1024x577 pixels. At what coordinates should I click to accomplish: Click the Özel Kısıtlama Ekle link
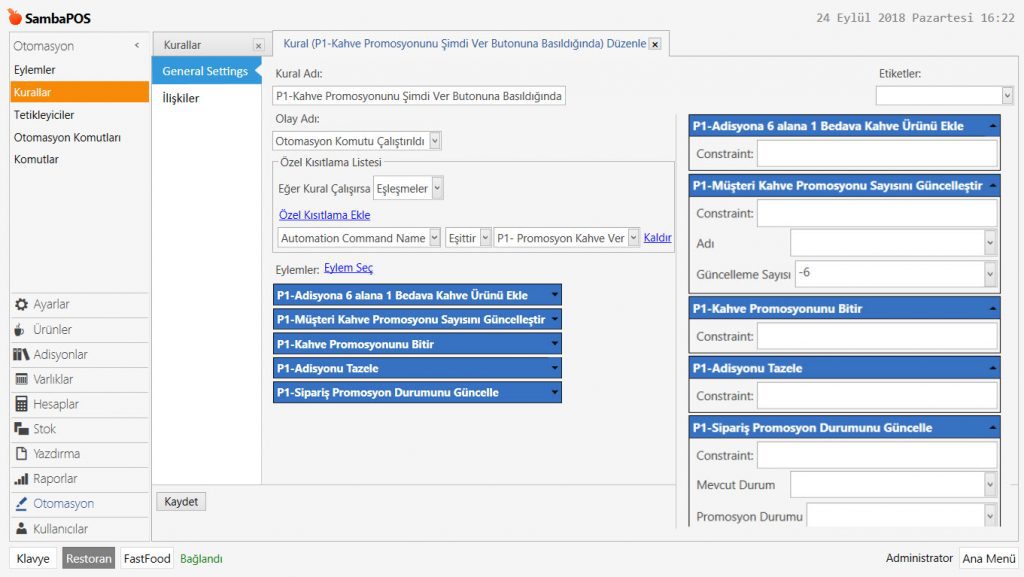tap(324, 215)
